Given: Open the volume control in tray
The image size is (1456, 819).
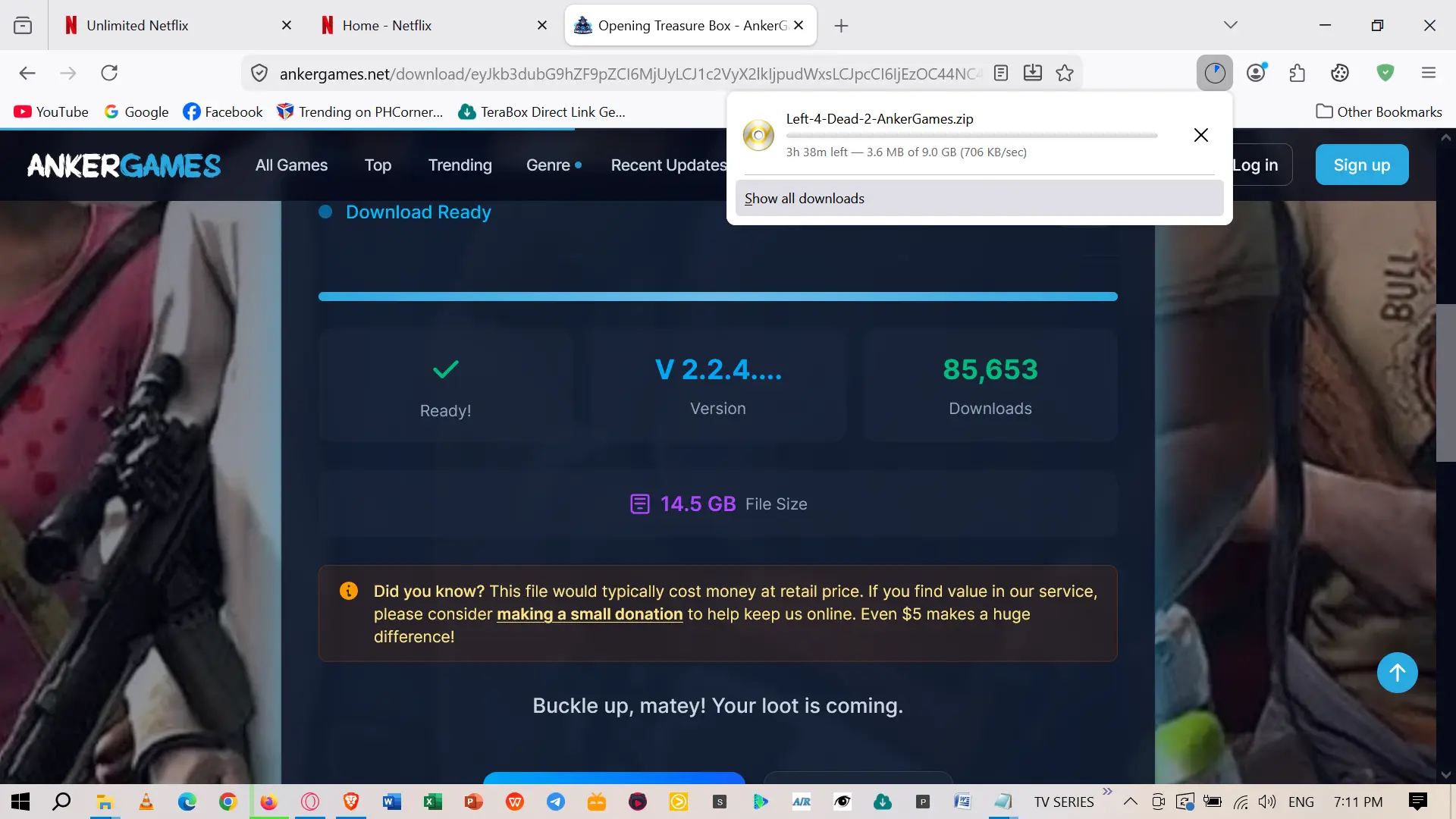Looking at the screenshot, I should pyautogui.click(x=1266, y=802).
